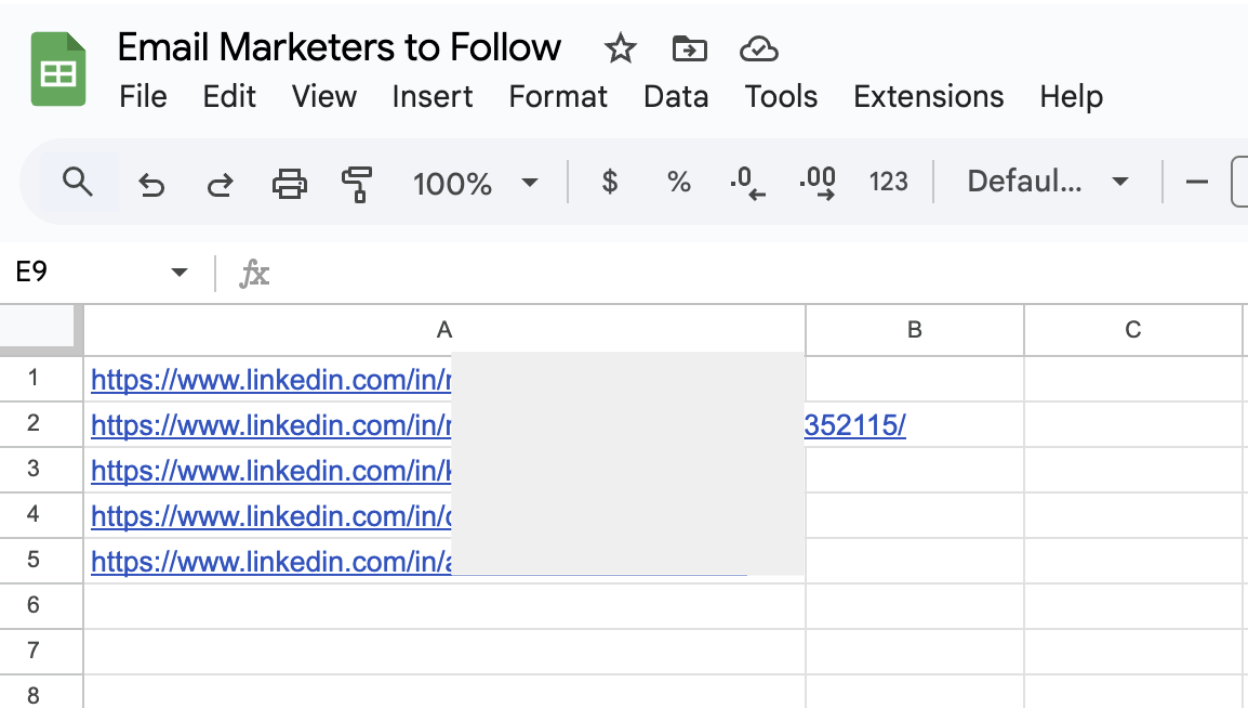Select row 4 header
The image size is (1250, 718).
coord(41,515)
